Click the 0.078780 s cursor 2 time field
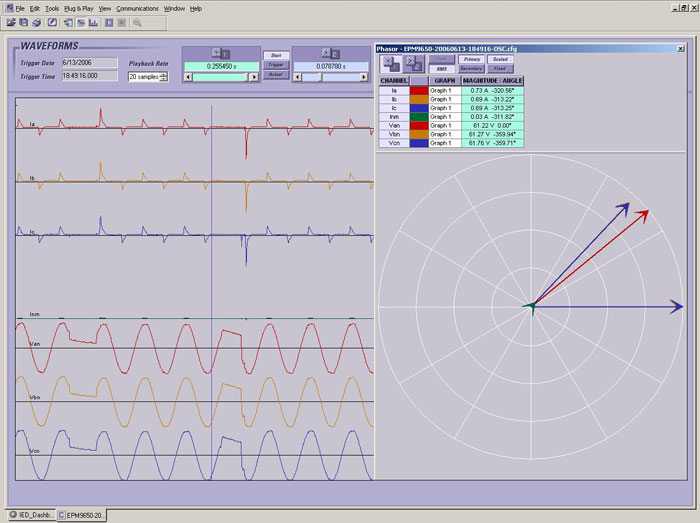The image size is (700, 523). [x=331, y=66]
